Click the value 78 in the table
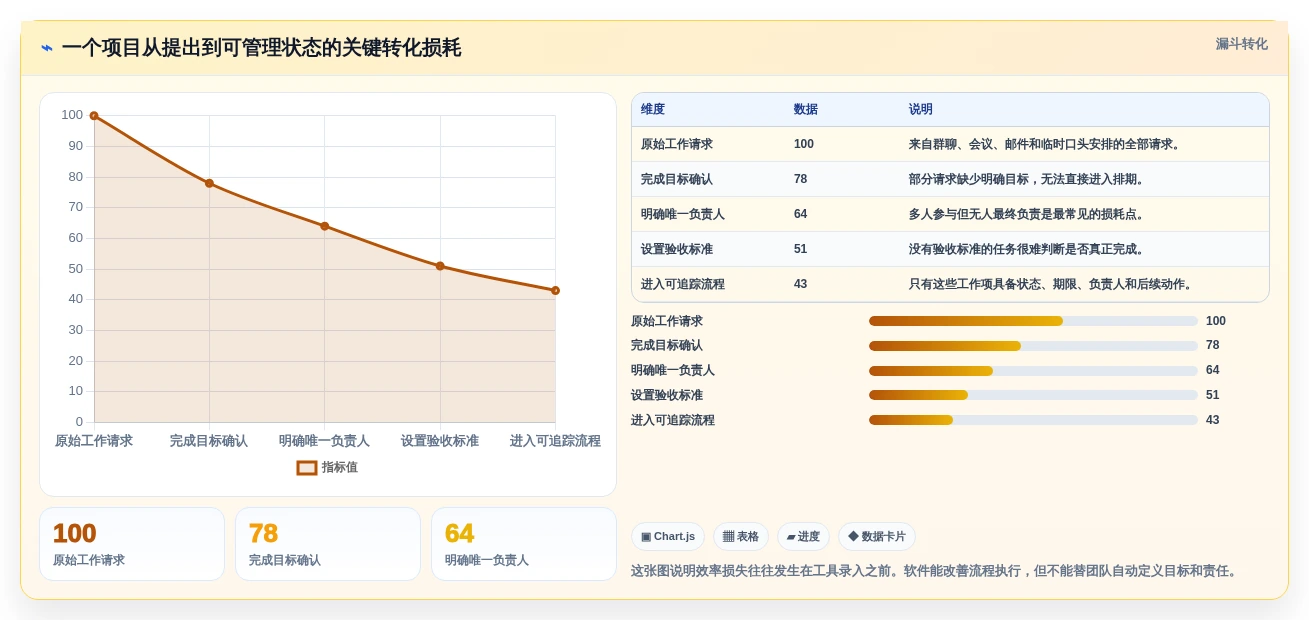The image size is (1309, 620). tap(801, 179)
